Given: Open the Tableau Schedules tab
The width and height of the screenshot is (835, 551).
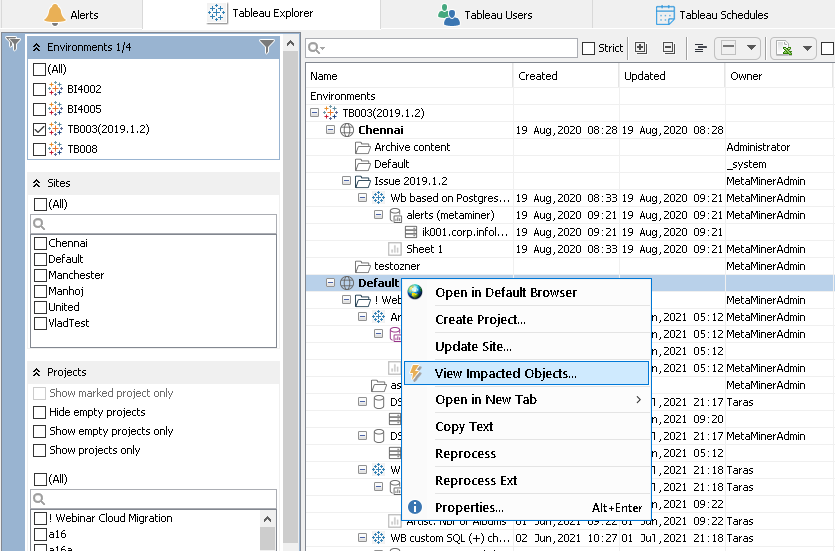Looking at the screenshot, I should point(713,14).
